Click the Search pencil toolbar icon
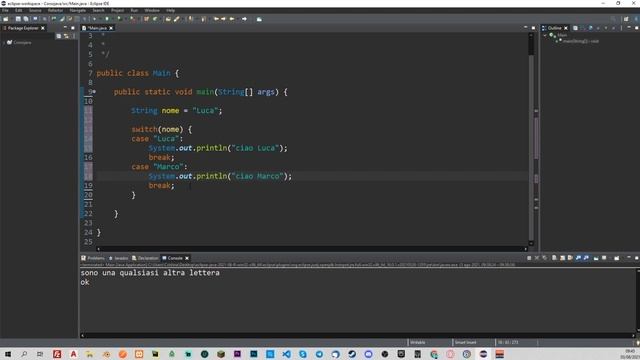Screen dimensions: 640x360 tap(176, 19)
